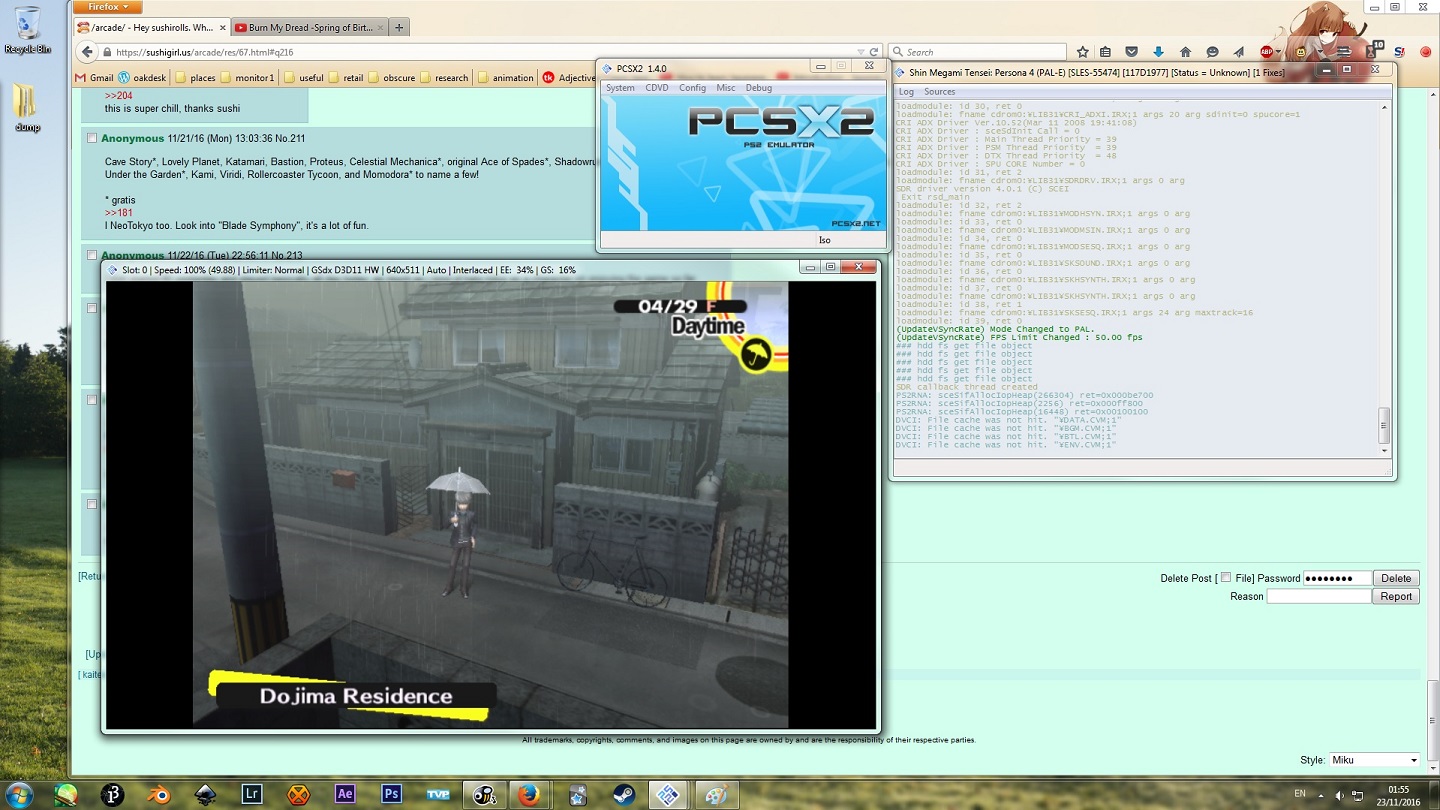This screenshot has height=810, width=1440.
Task: Open the orange Firefox menu button
Action: pos(107,7)
